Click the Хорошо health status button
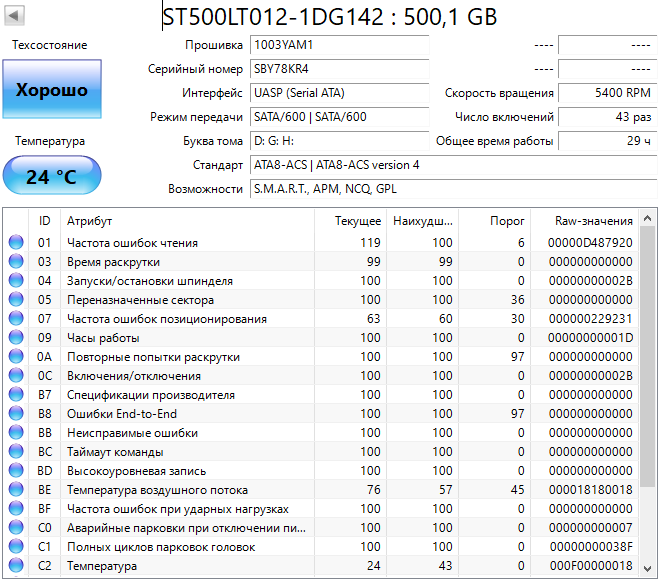This screenshot has width=666, height=587. point(52,89)
